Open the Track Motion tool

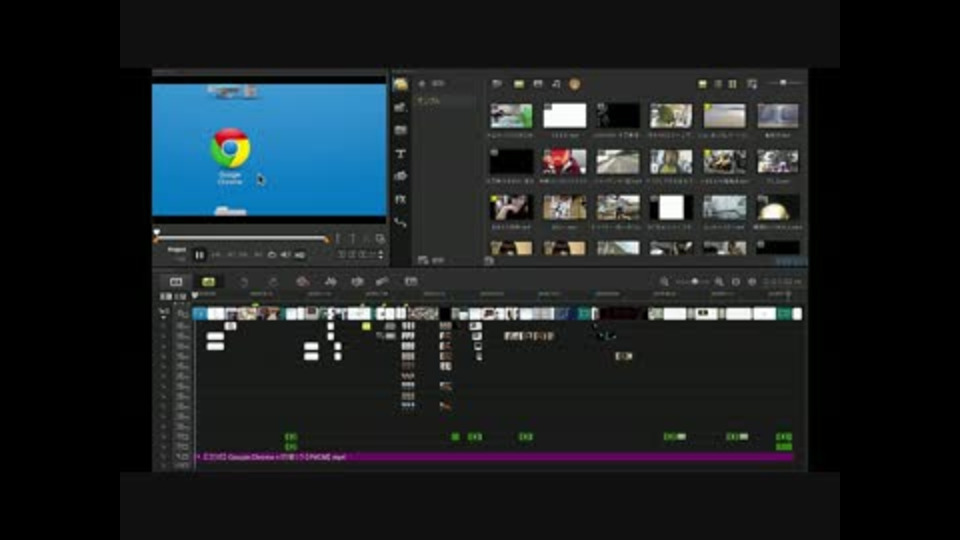point(383,282)
